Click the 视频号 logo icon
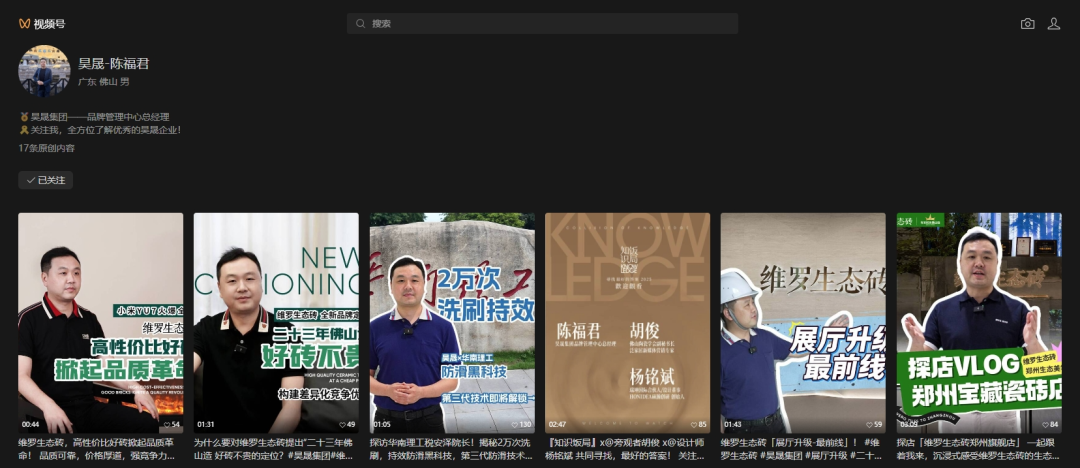The image size is (1080, 468). point(24,23)
